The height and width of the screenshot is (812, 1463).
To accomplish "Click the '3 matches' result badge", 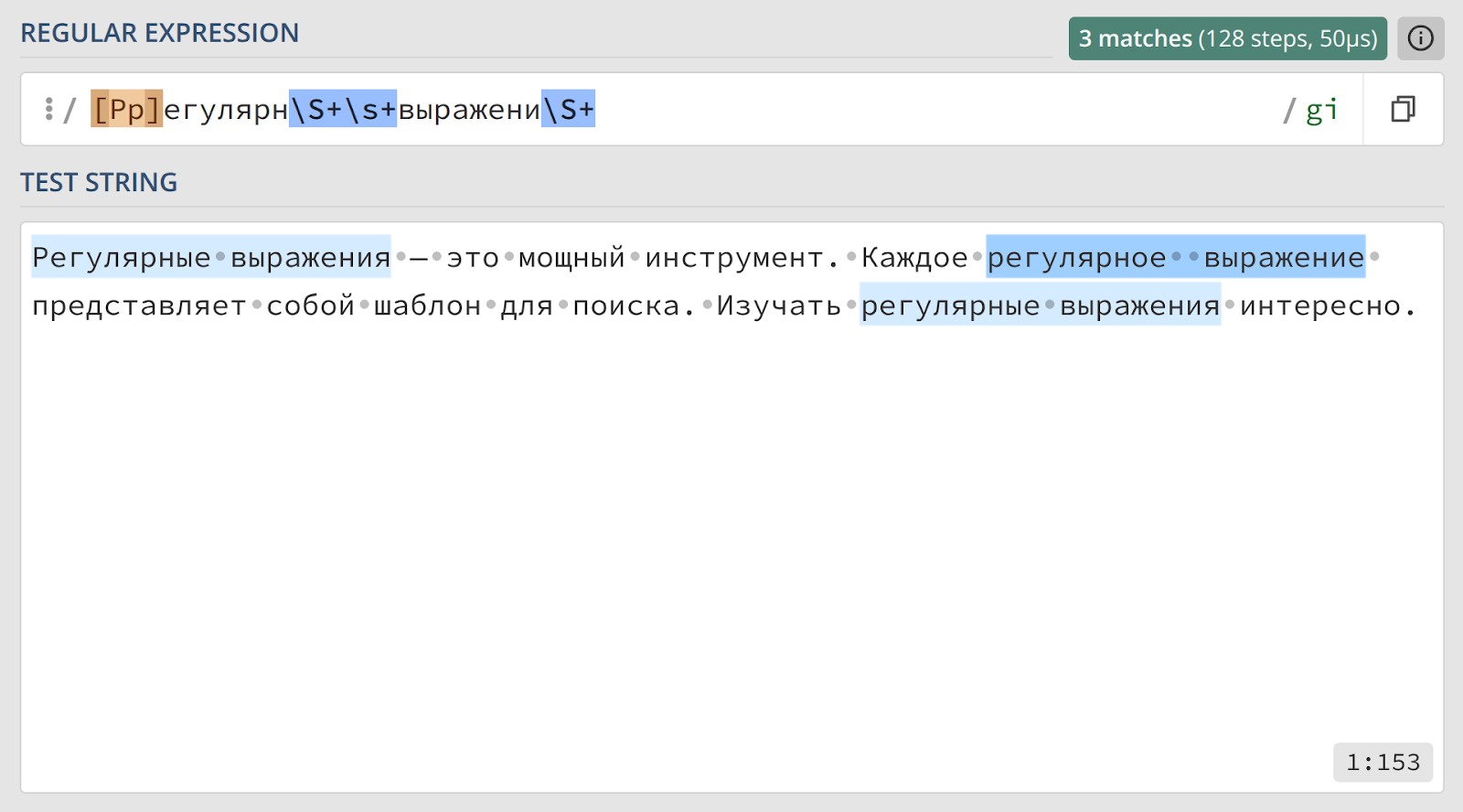I will click(x=1227, y=38).
